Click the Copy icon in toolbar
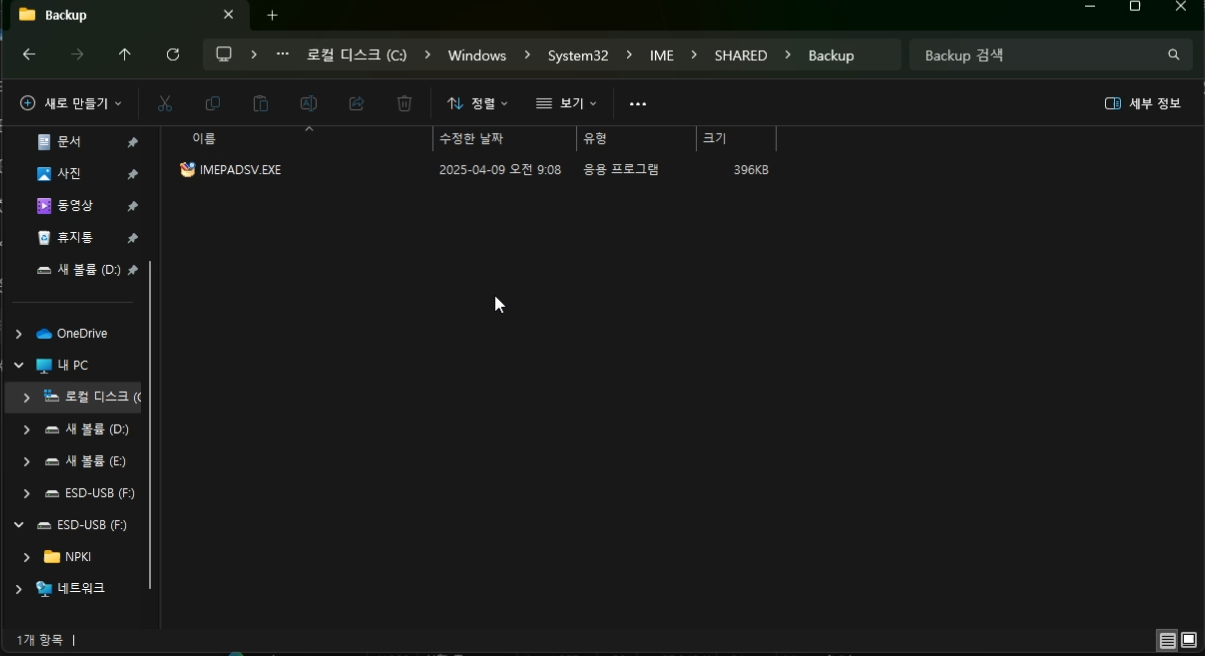This screenshot has width=1205, height=656. 212,104
